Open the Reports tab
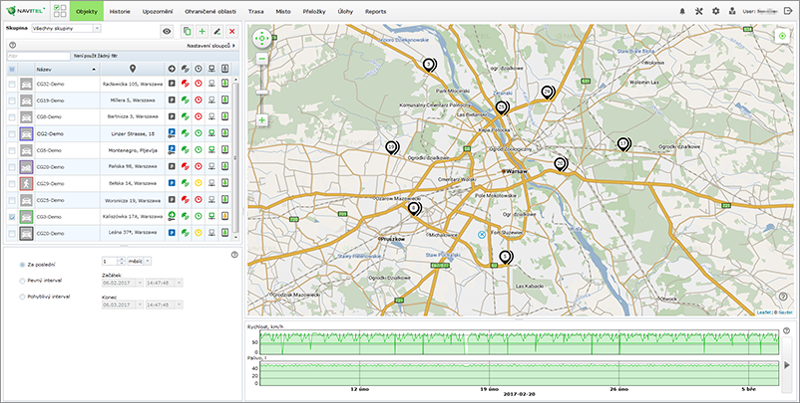The width and height of the screenshot is (800, 403). [x=376, y=10]
